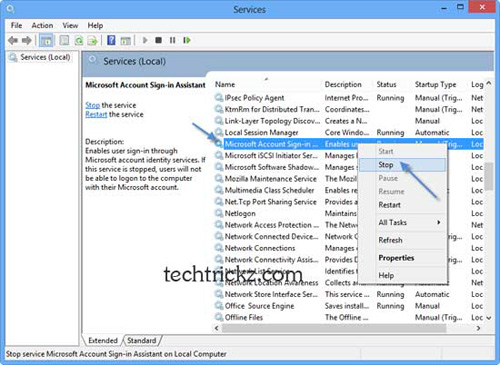Select the Offline Files service

349,317
